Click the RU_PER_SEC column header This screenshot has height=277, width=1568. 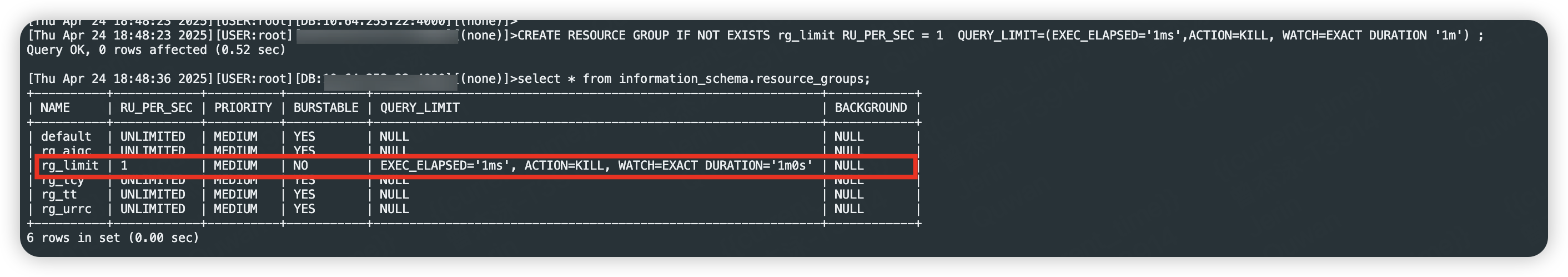pos(156,108)
